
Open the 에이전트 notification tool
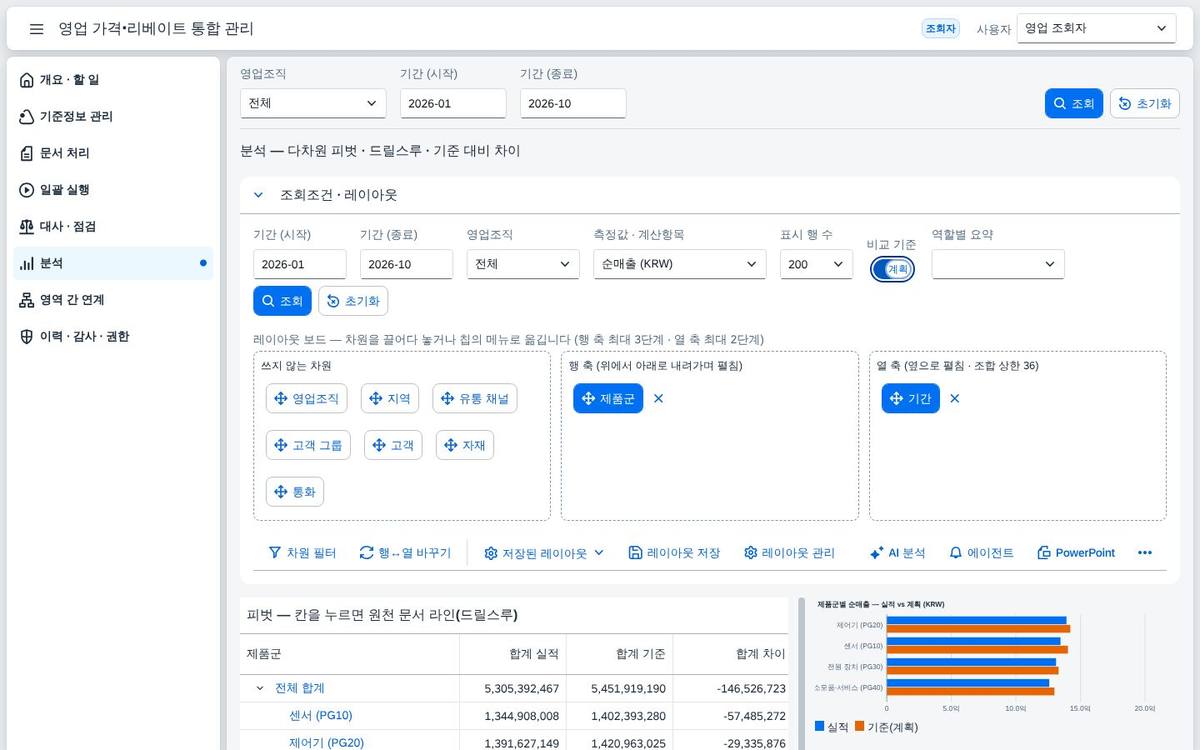point(981,553)
